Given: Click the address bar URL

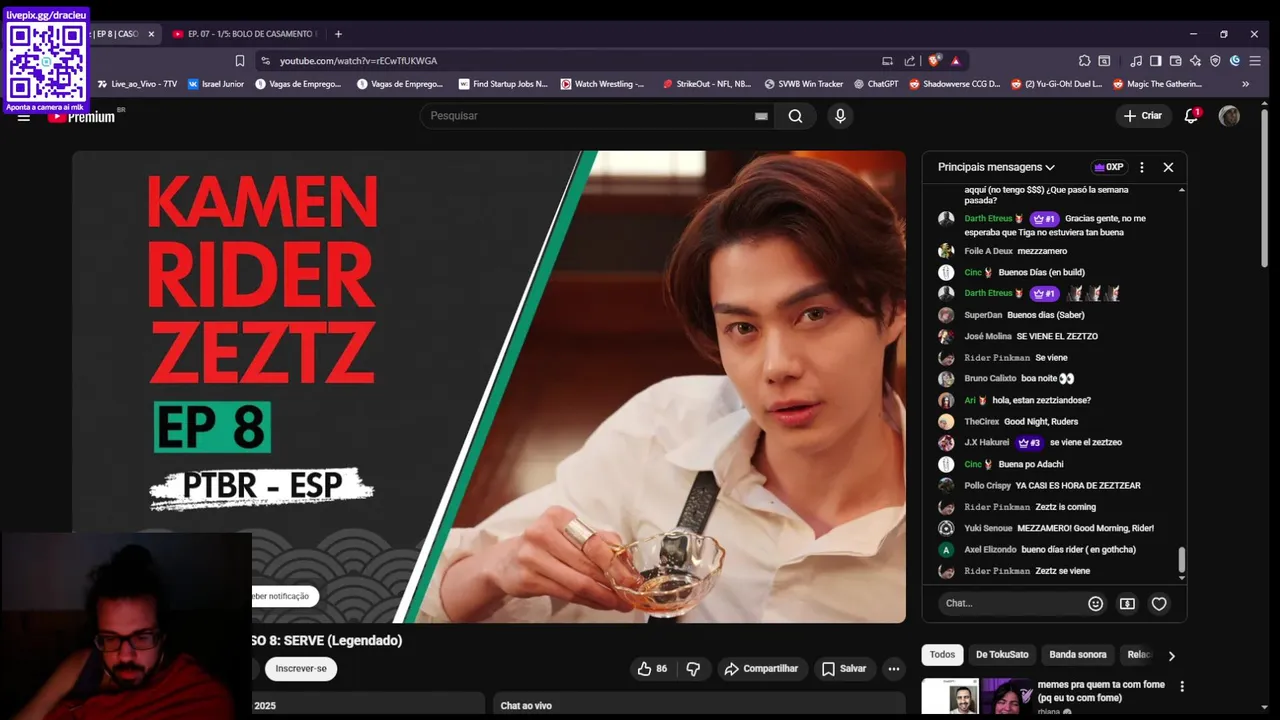Looking at the screenshot, I should 358,61.
